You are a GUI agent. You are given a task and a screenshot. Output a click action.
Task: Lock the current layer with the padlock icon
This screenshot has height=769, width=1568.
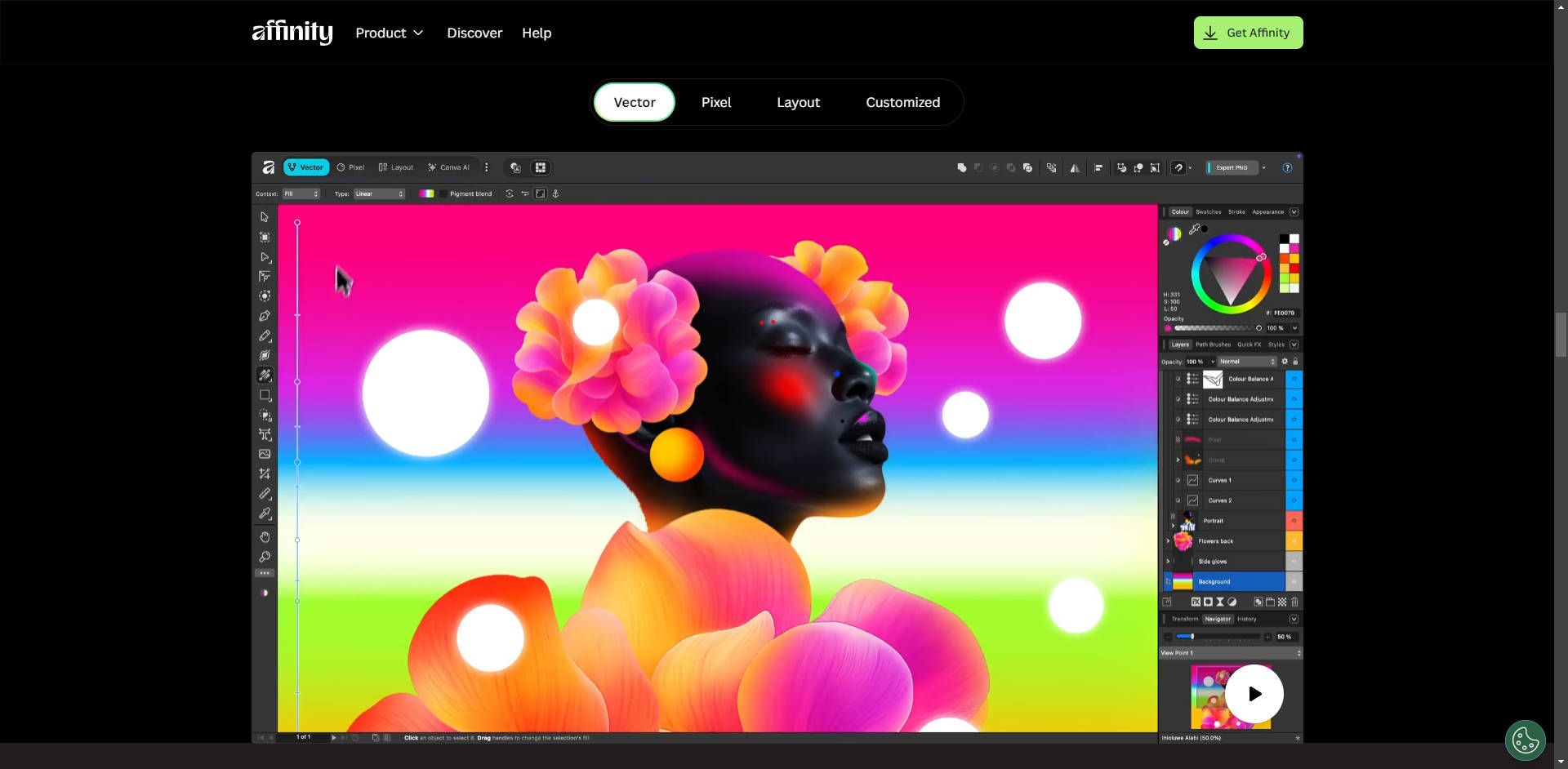1294,362
